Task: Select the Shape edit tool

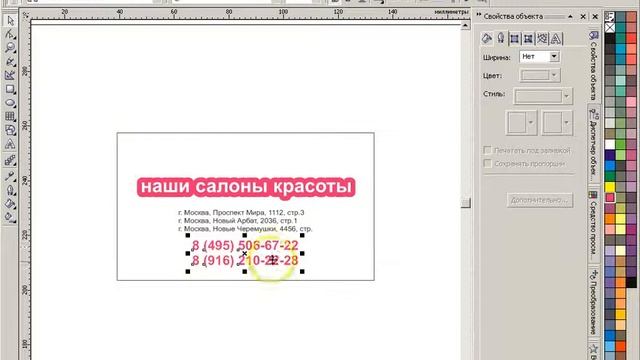Action: click(x=10, y=34)
